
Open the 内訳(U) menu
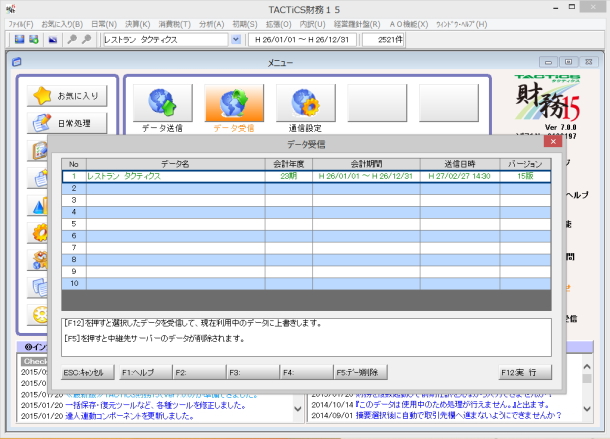312,24
